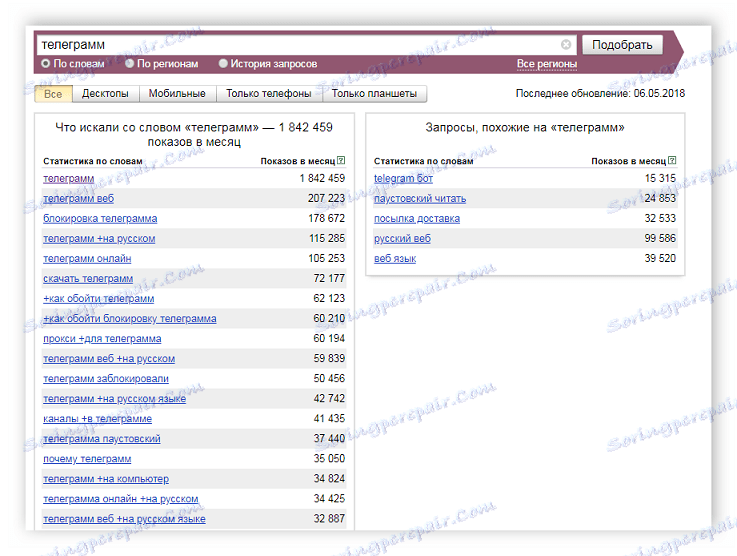This screenshot has width=737, height=556.
Task: Click the left Статистика по словам header
Action: pyautogui.click(x=93, y=161)
